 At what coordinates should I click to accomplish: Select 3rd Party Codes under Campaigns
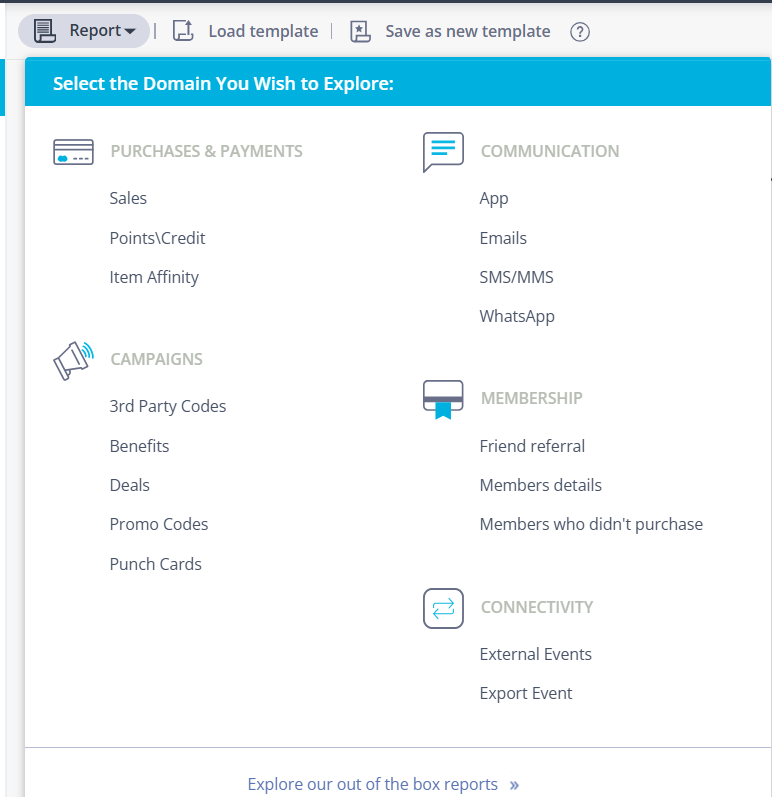168,407
